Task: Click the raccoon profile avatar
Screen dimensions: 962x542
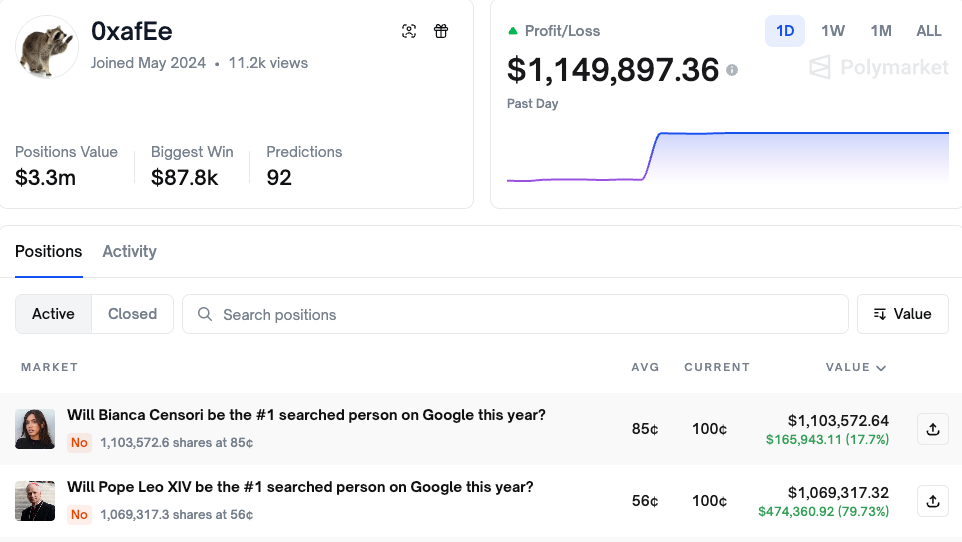Action: pyautogui.click(x=48, y=46)
